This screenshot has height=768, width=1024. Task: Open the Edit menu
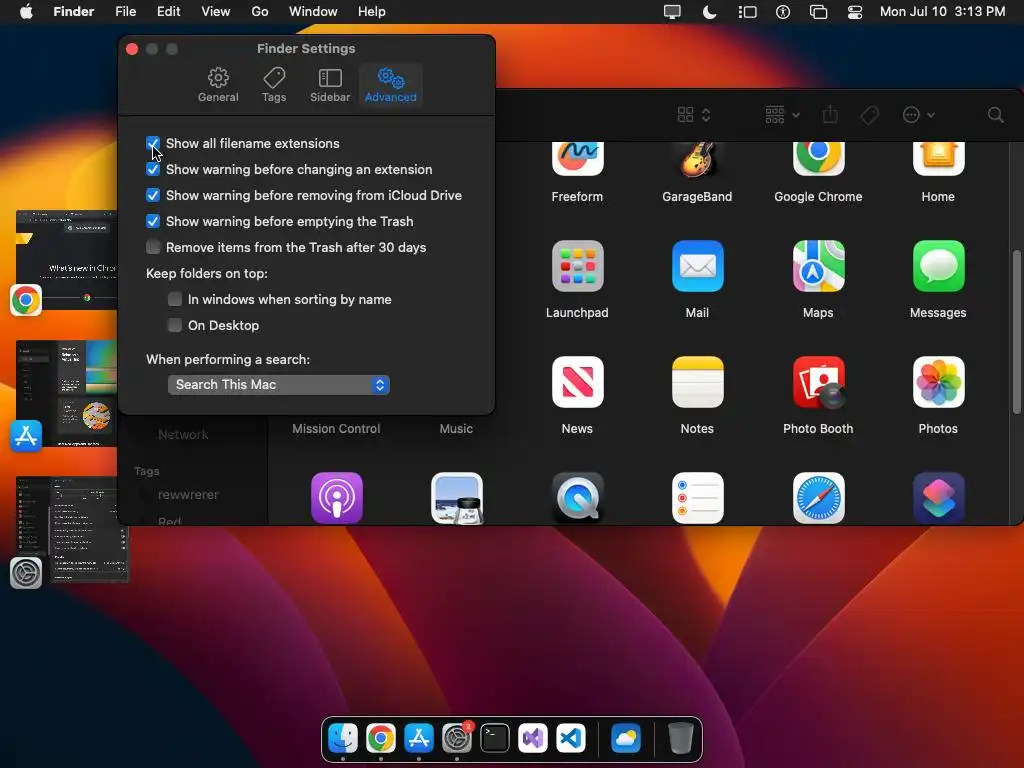click(x=168, y=12)
